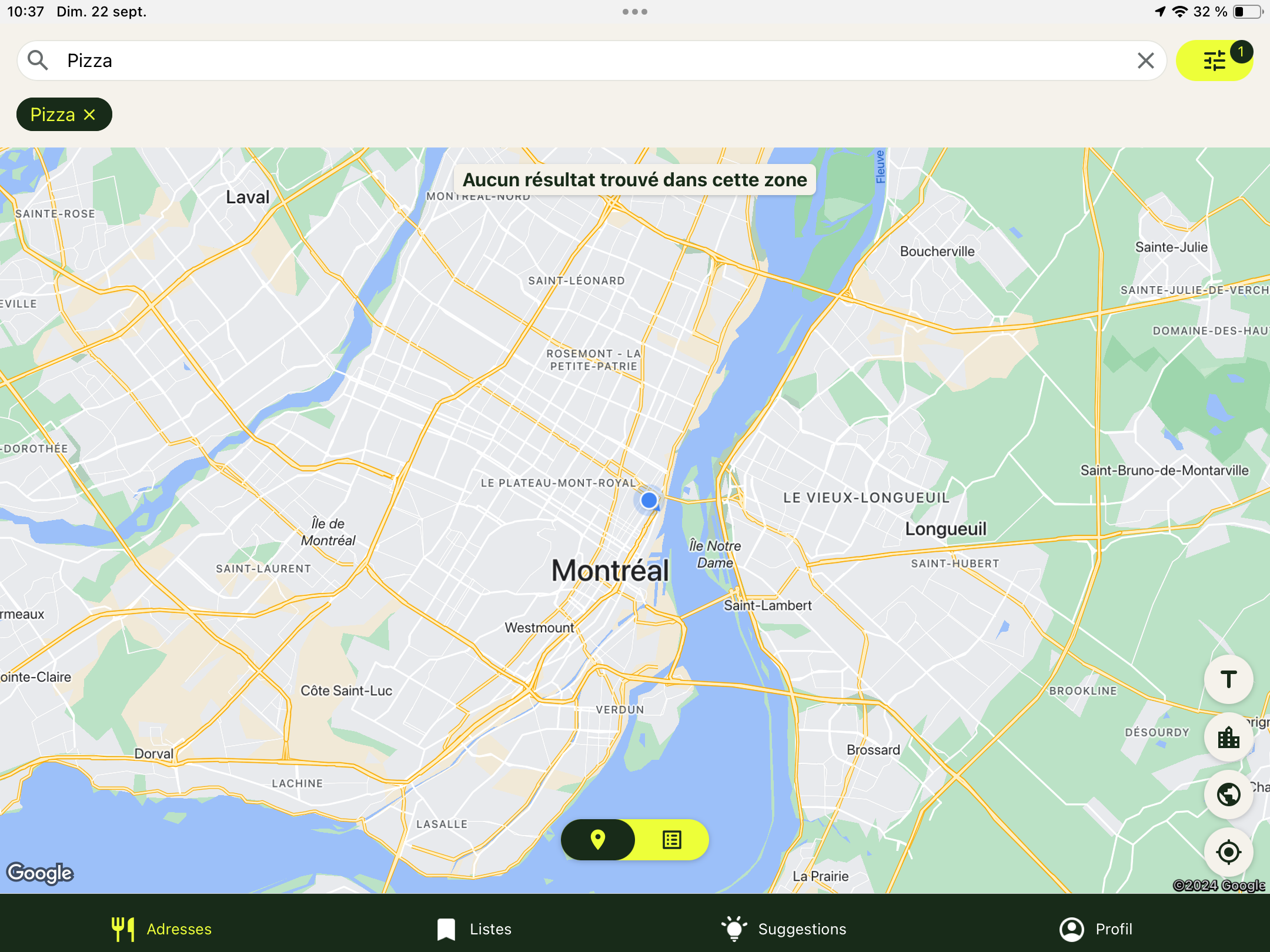Screen dimensions: 1270x952
Task: Tap the globe map button
Action: tap(1228, 795)
